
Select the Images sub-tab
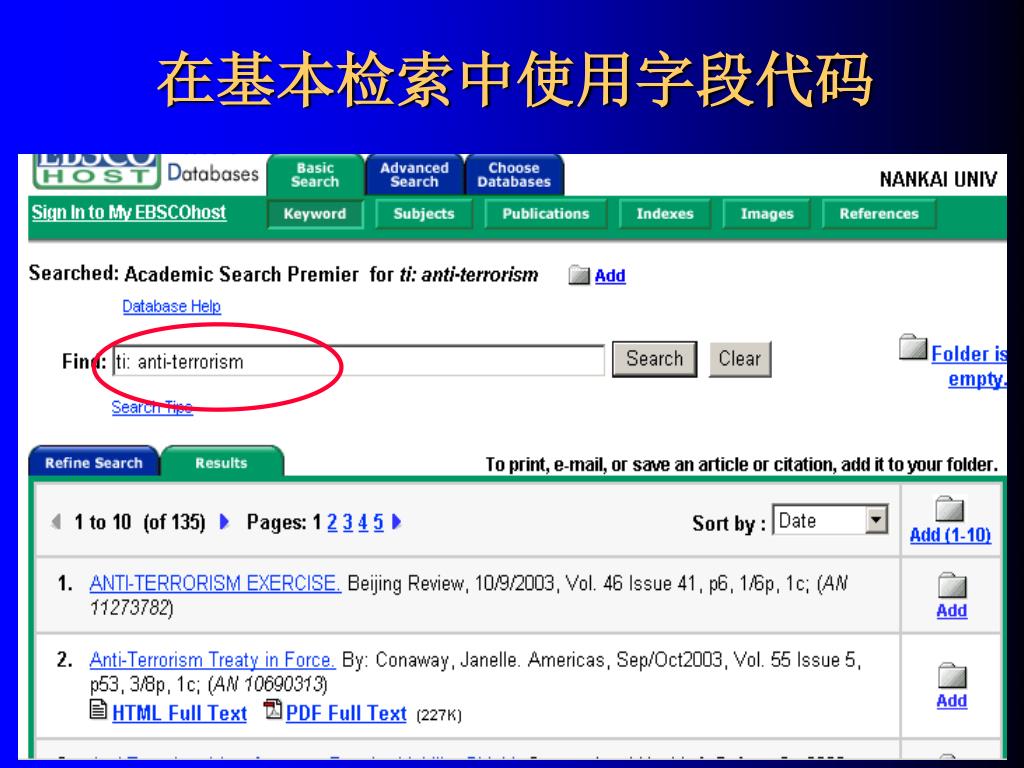tap(767, 214)
